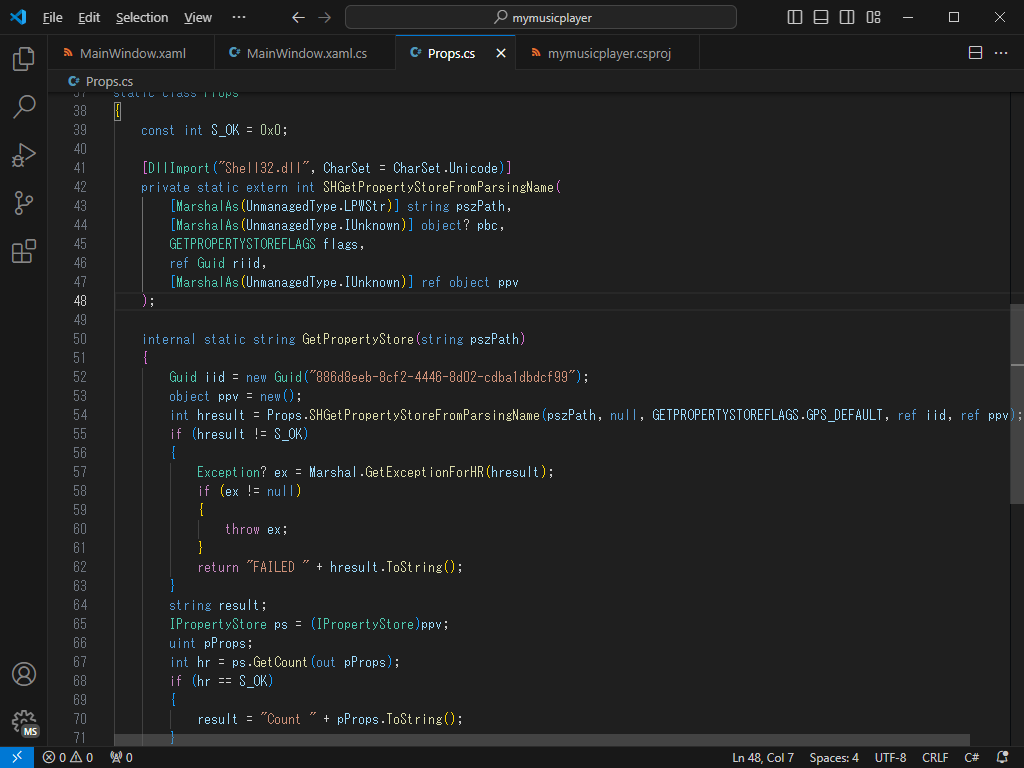
Task: Toggle the bottom panel layout icon
Action: (821, 18)
